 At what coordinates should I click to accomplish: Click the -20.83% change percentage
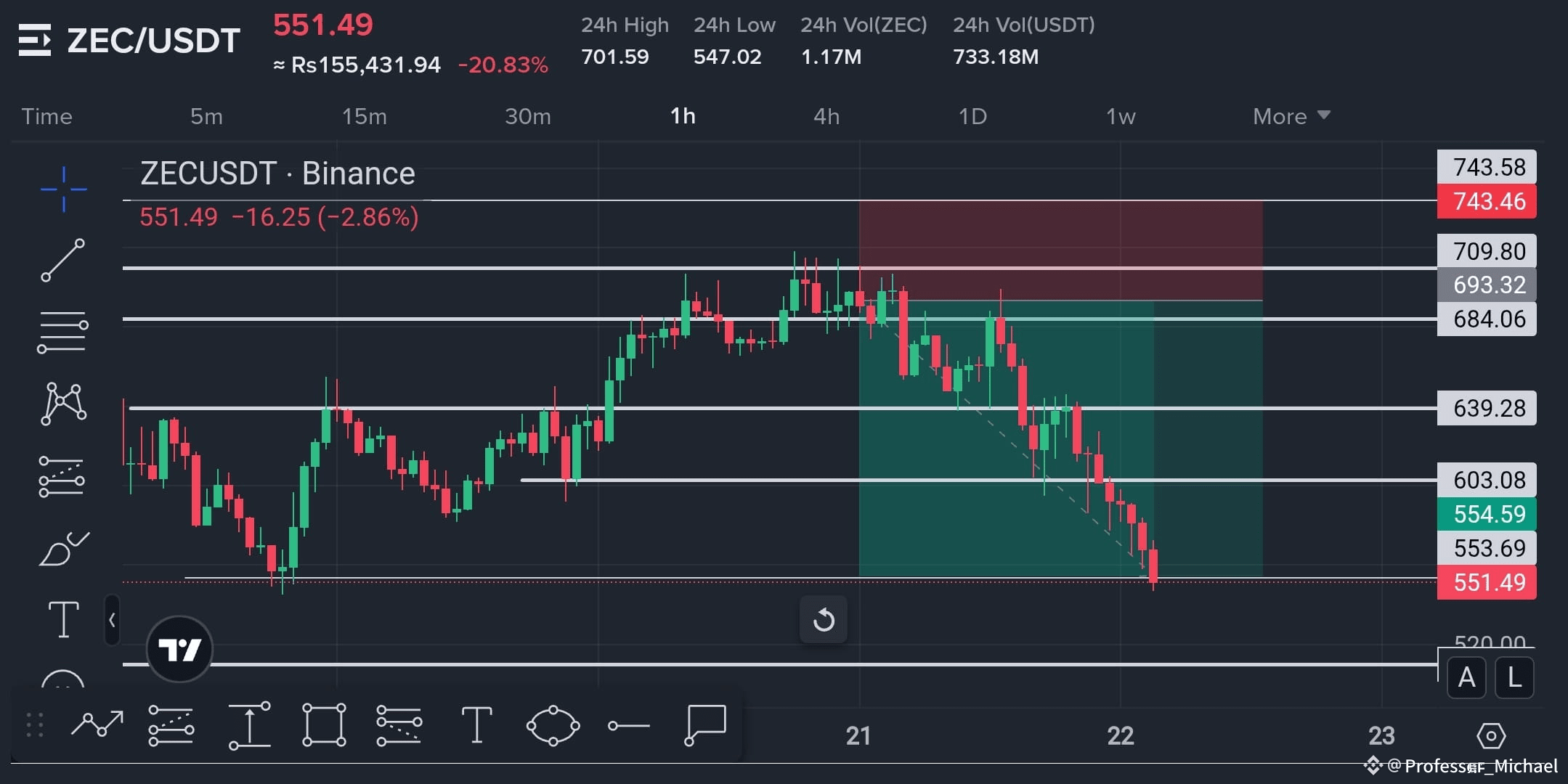click(x=503, y=65)
